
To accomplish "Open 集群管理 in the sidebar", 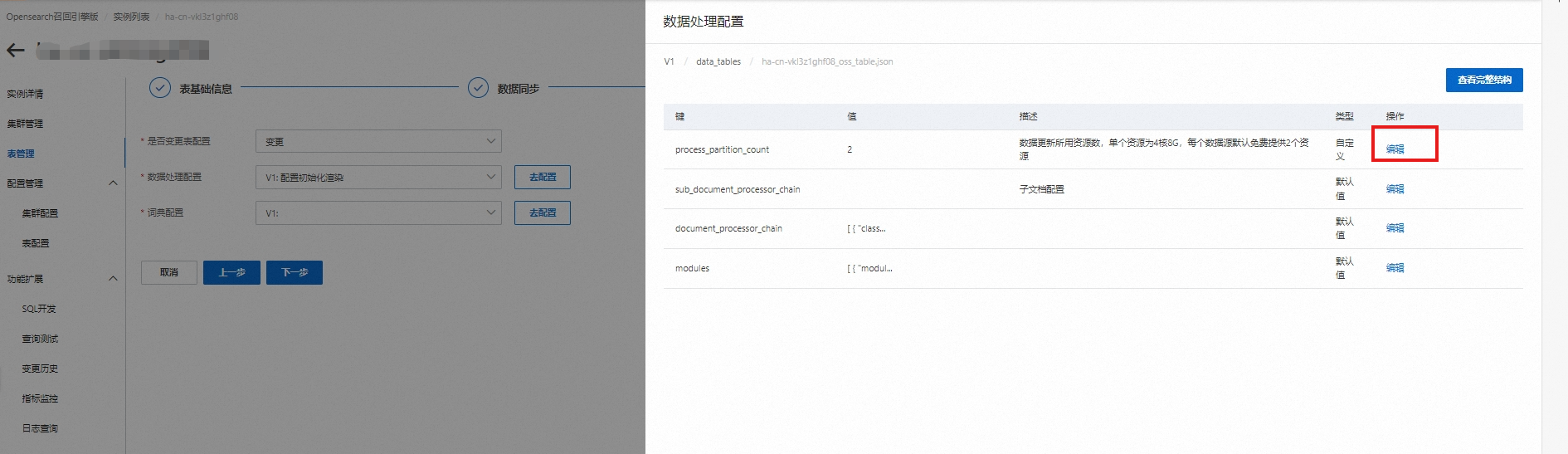I will click(26, 124).
